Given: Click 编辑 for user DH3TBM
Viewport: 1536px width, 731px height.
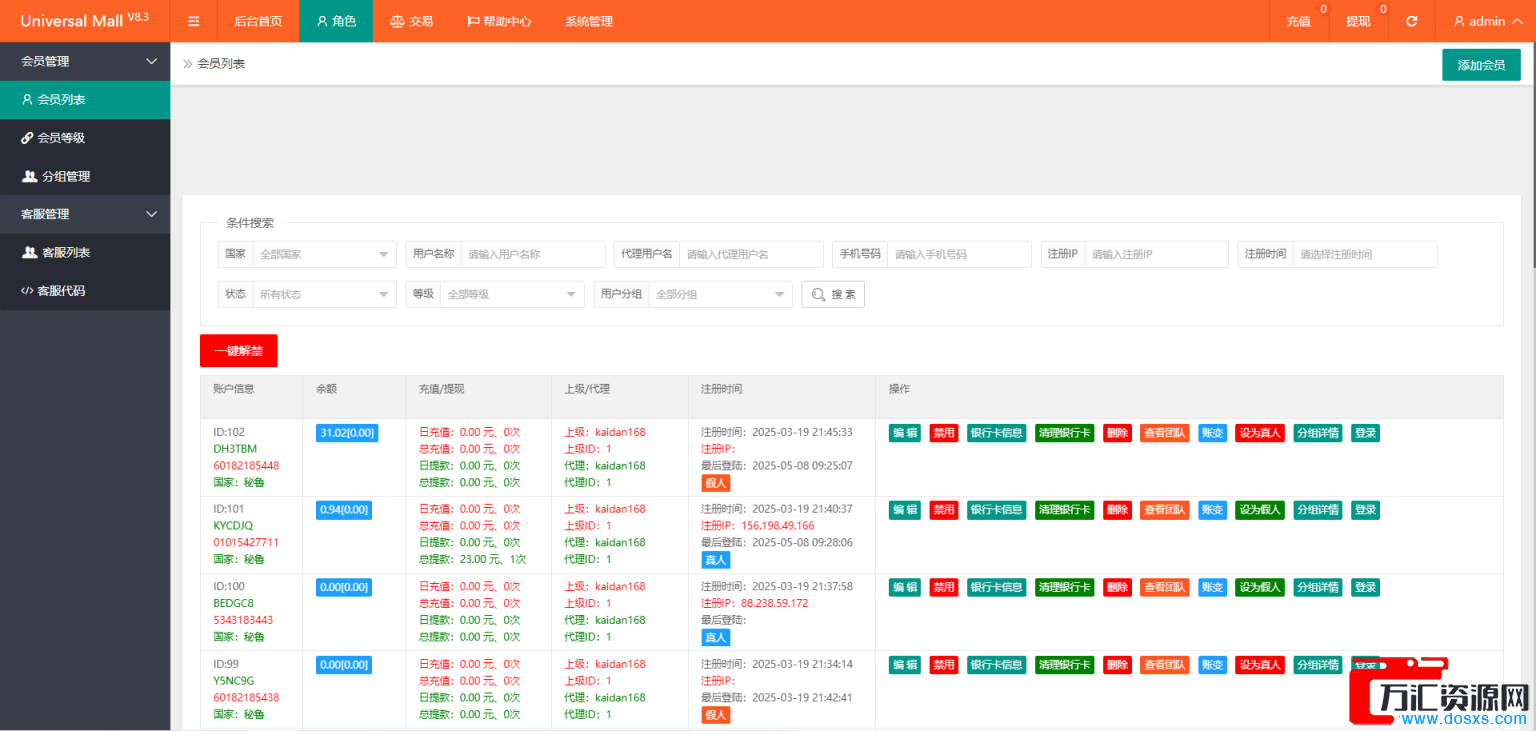Looking at the screenshot, I should point(905,433).
